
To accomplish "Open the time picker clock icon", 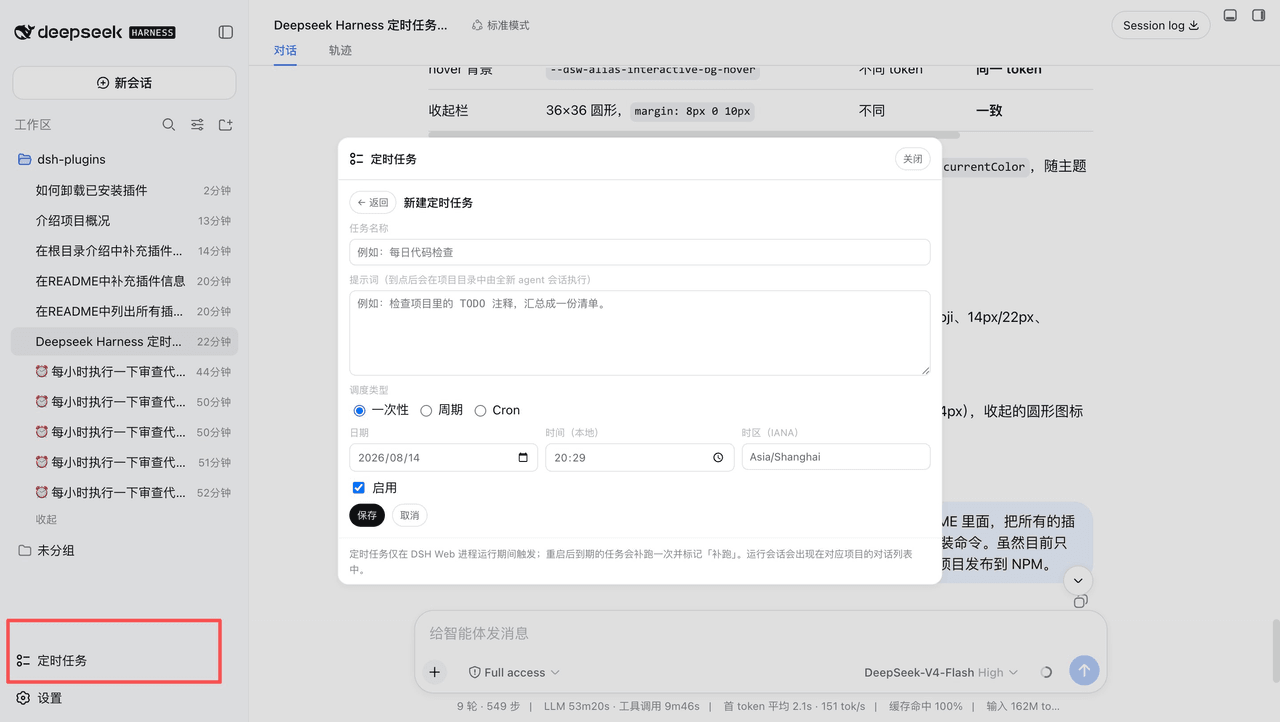I will pyautogui.click(x=718, y=457).
